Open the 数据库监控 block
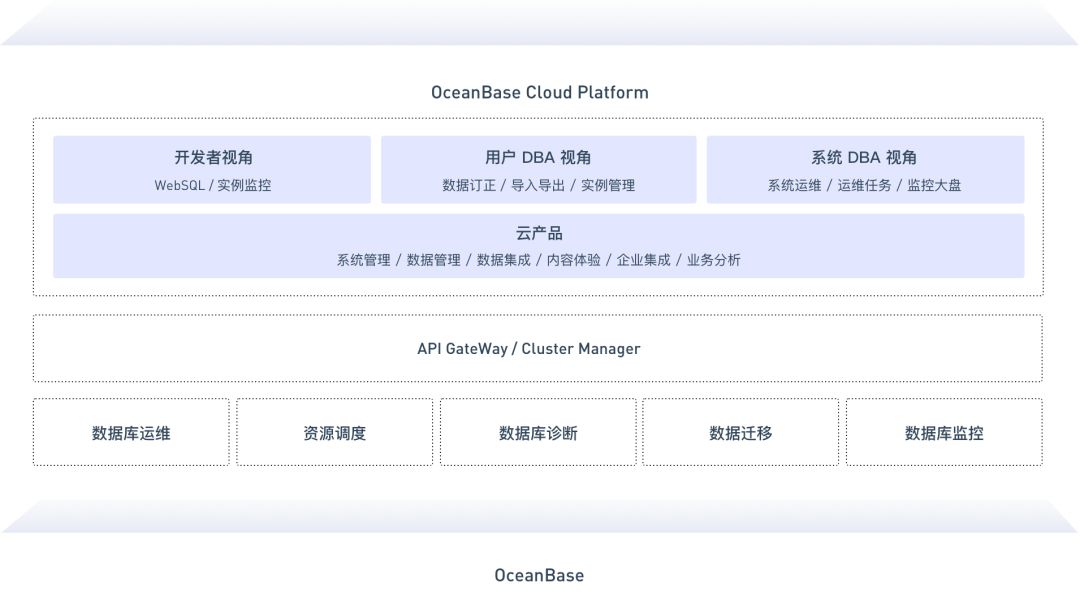The height and width of the screenshot is (613, 1080). [944, 432]
